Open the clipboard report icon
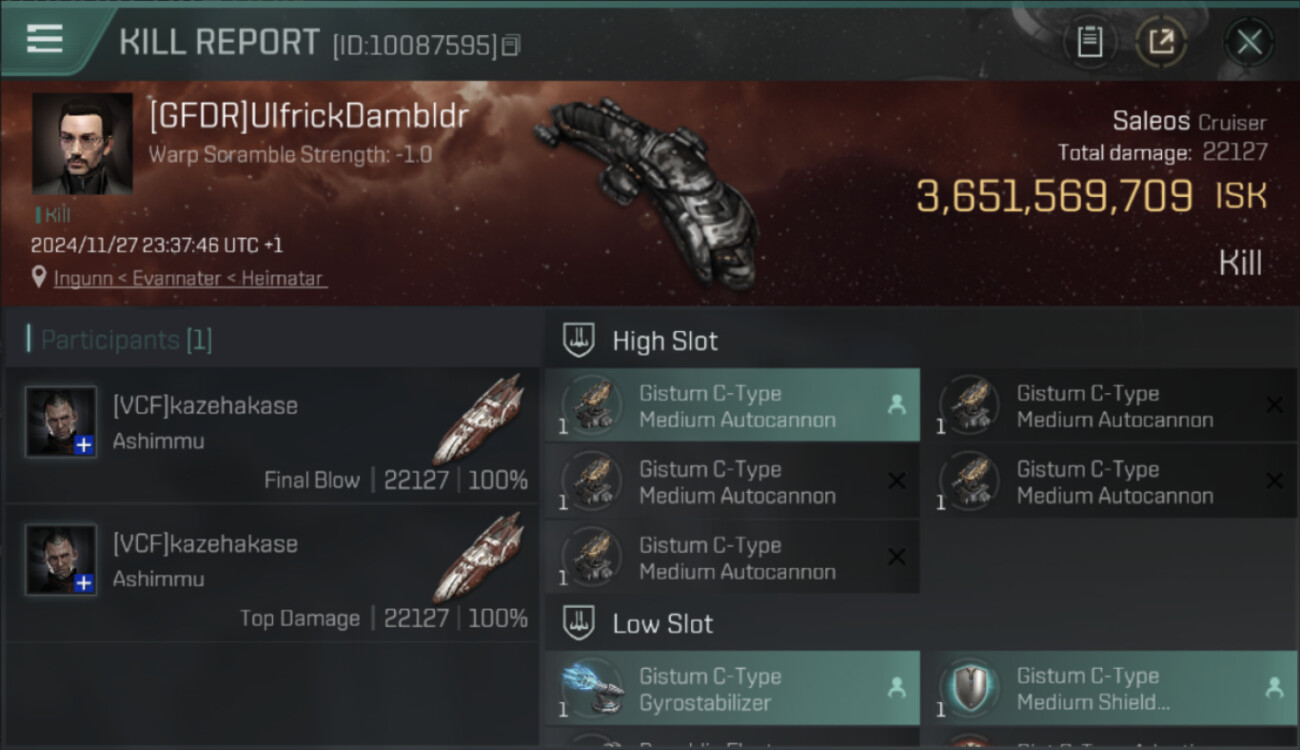The image size is (1300, 750). point(1089,41)
